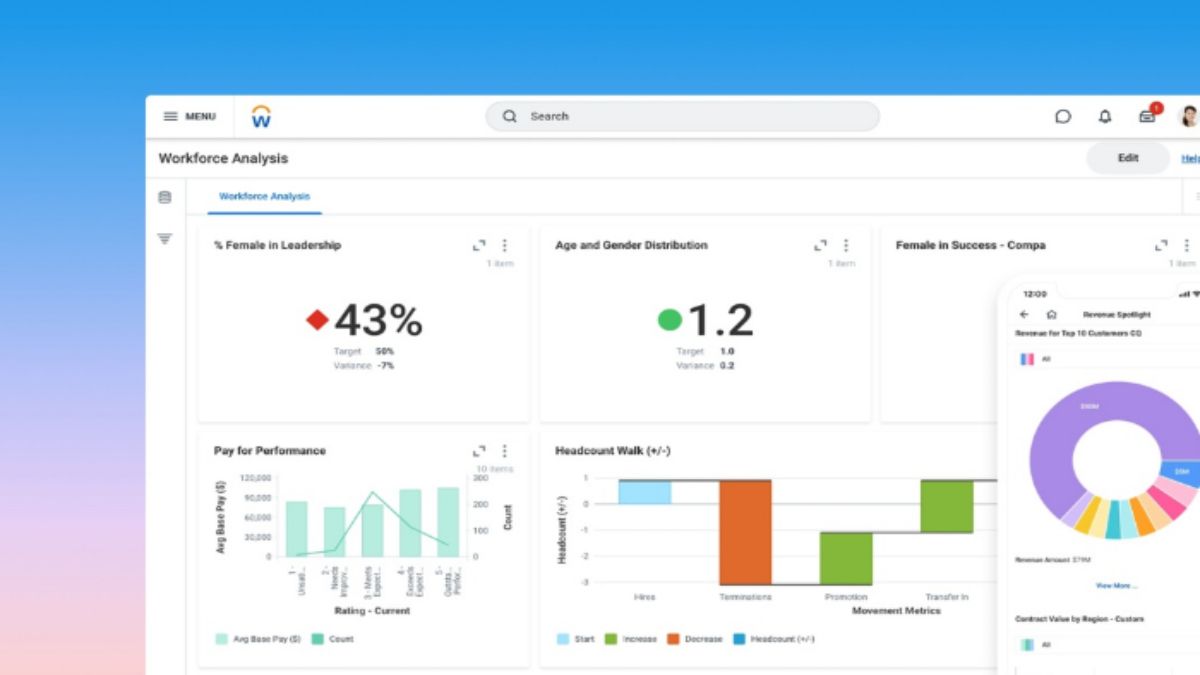
Task: Open the data source icon in sidebar
Action: tap(165, 197)
